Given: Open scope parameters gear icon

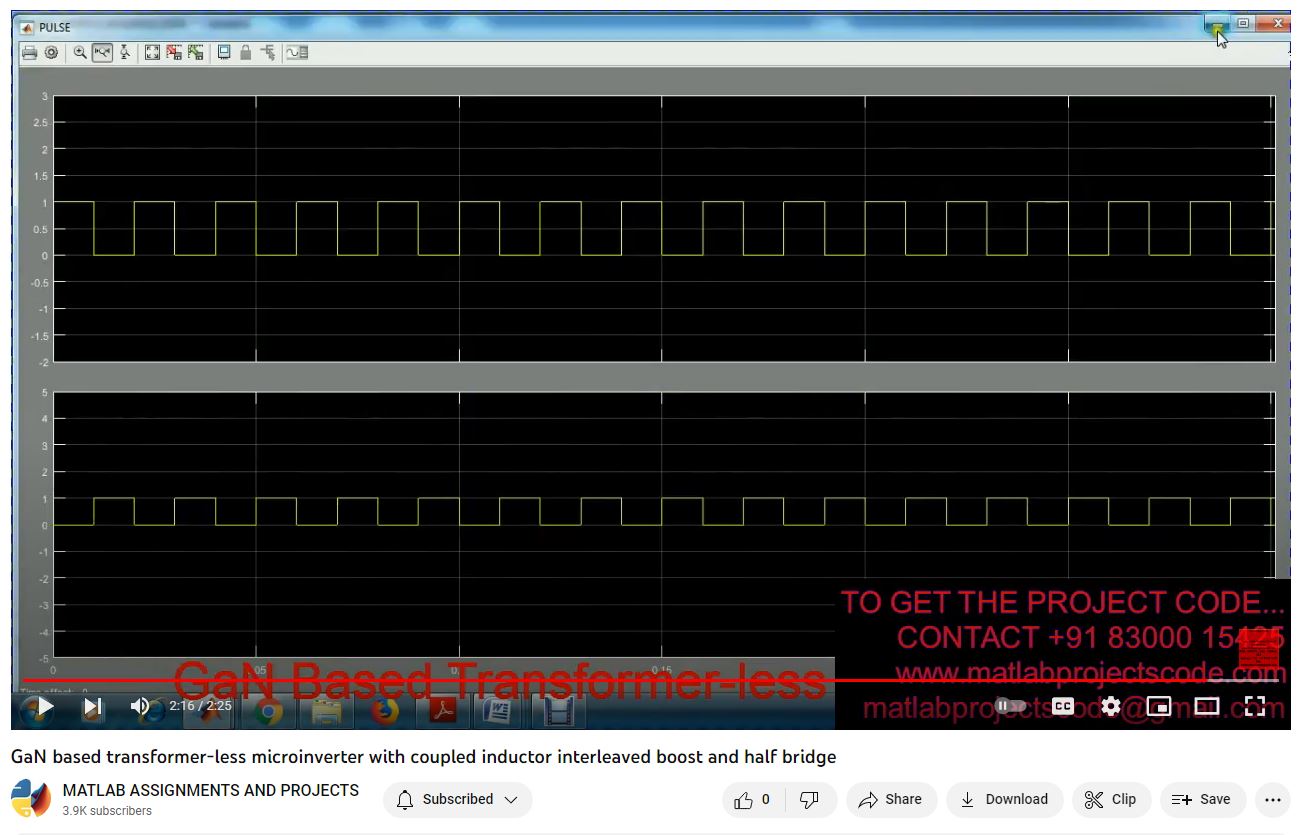Looking at the screenshot, I should [51, 52].
